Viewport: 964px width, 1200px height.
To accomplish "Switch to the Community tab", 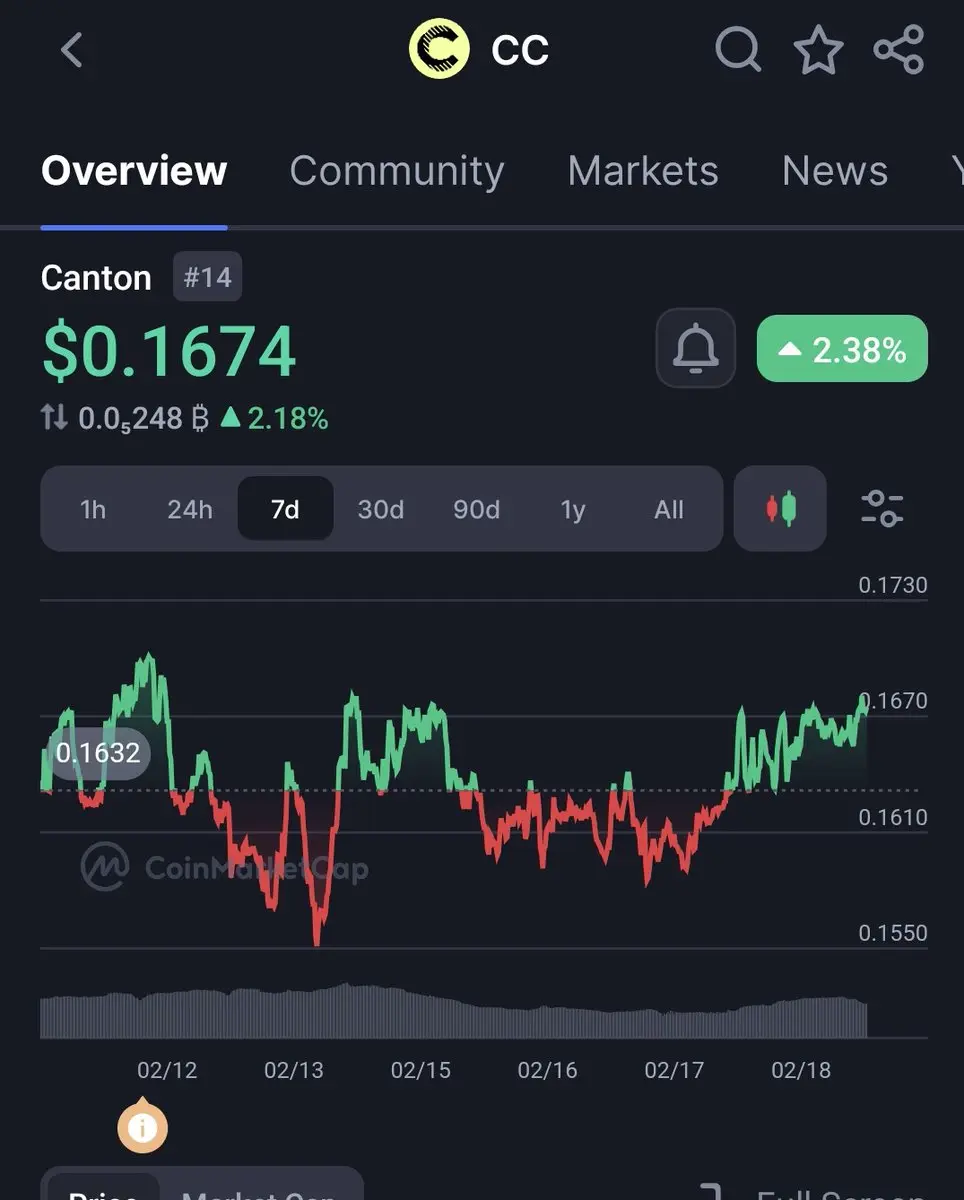I will [x=397, y=171].
